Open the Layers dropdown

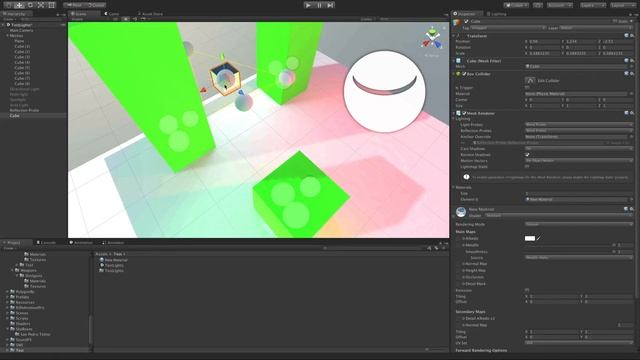pyautogui.click(x=593, y=5)
